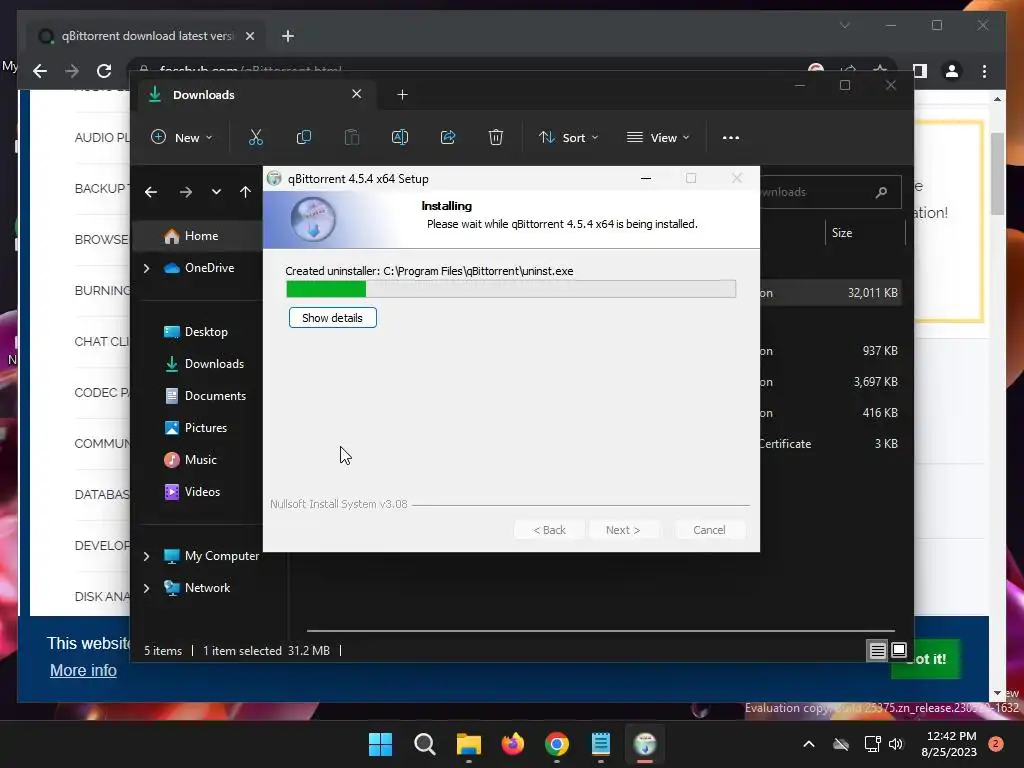Open the View dropdown menu
This screenshot has width=1024, height=768.
pos(658,137)
